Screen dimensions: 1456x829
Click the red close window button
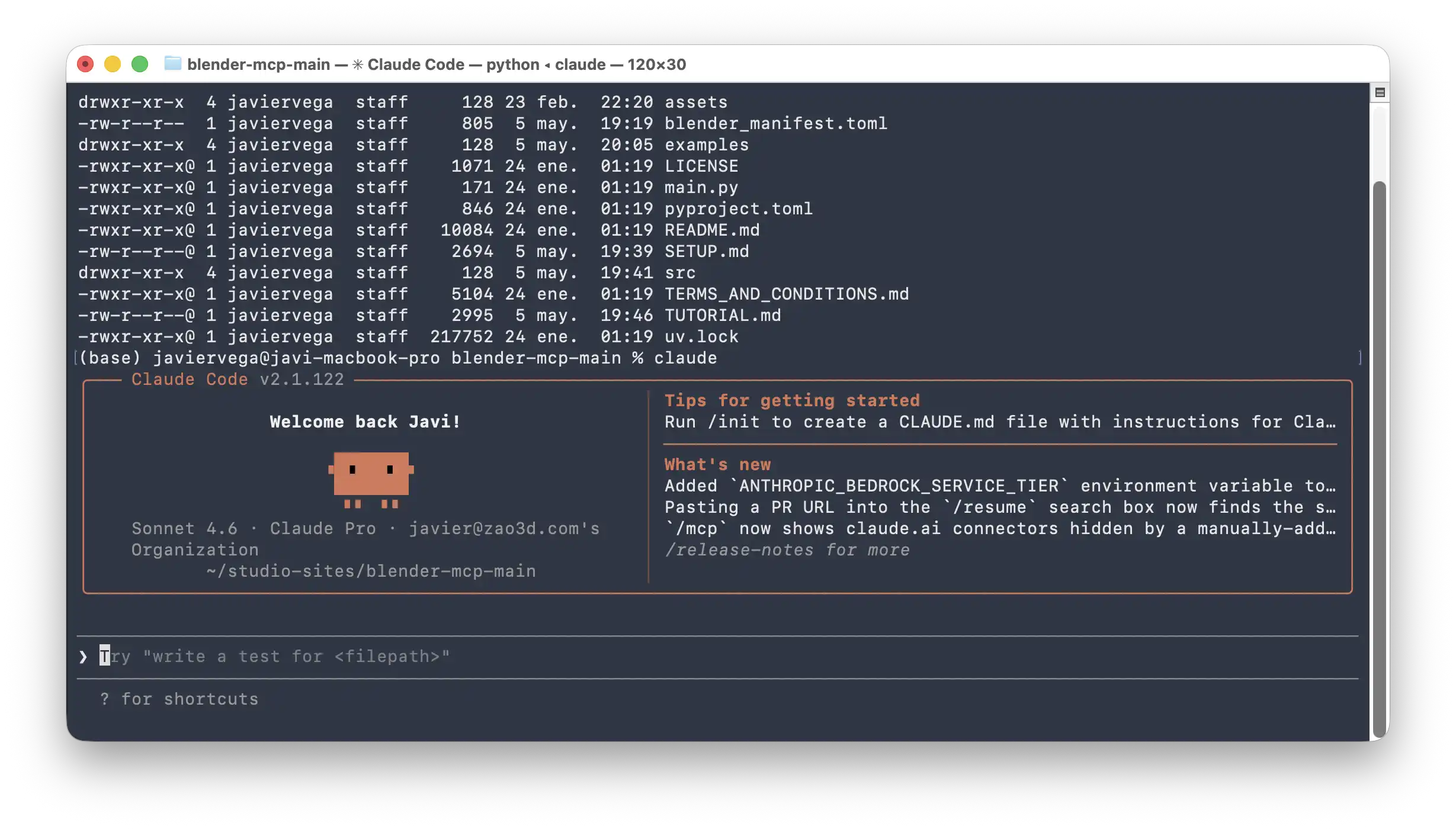tap(86, 64)
